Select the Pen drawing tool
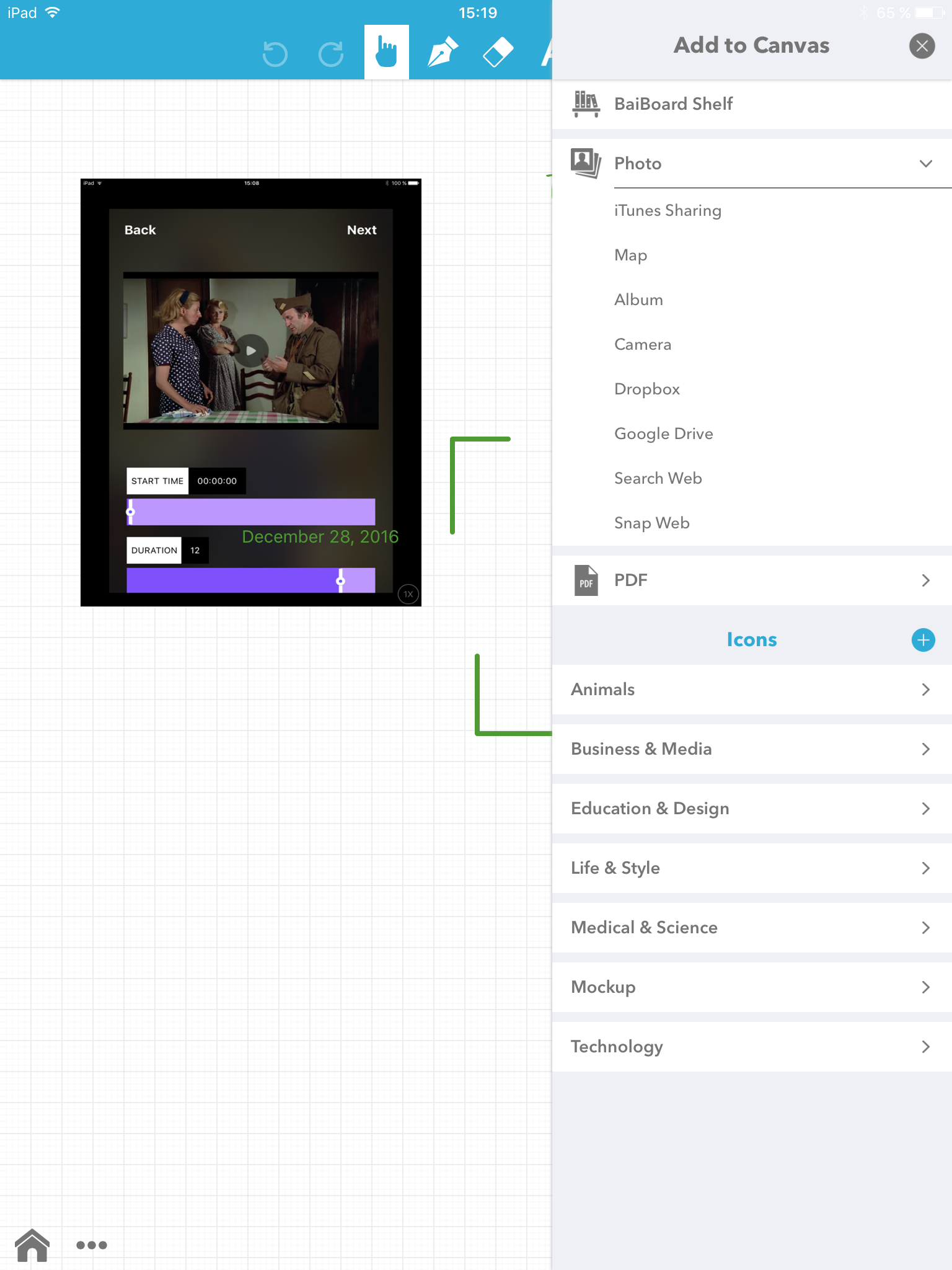 (443, 52)
